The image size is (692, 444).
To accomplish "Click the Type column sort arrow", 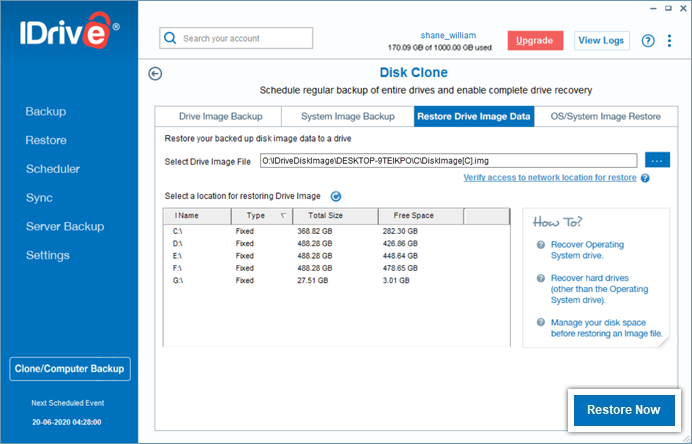I will point(283,215).
